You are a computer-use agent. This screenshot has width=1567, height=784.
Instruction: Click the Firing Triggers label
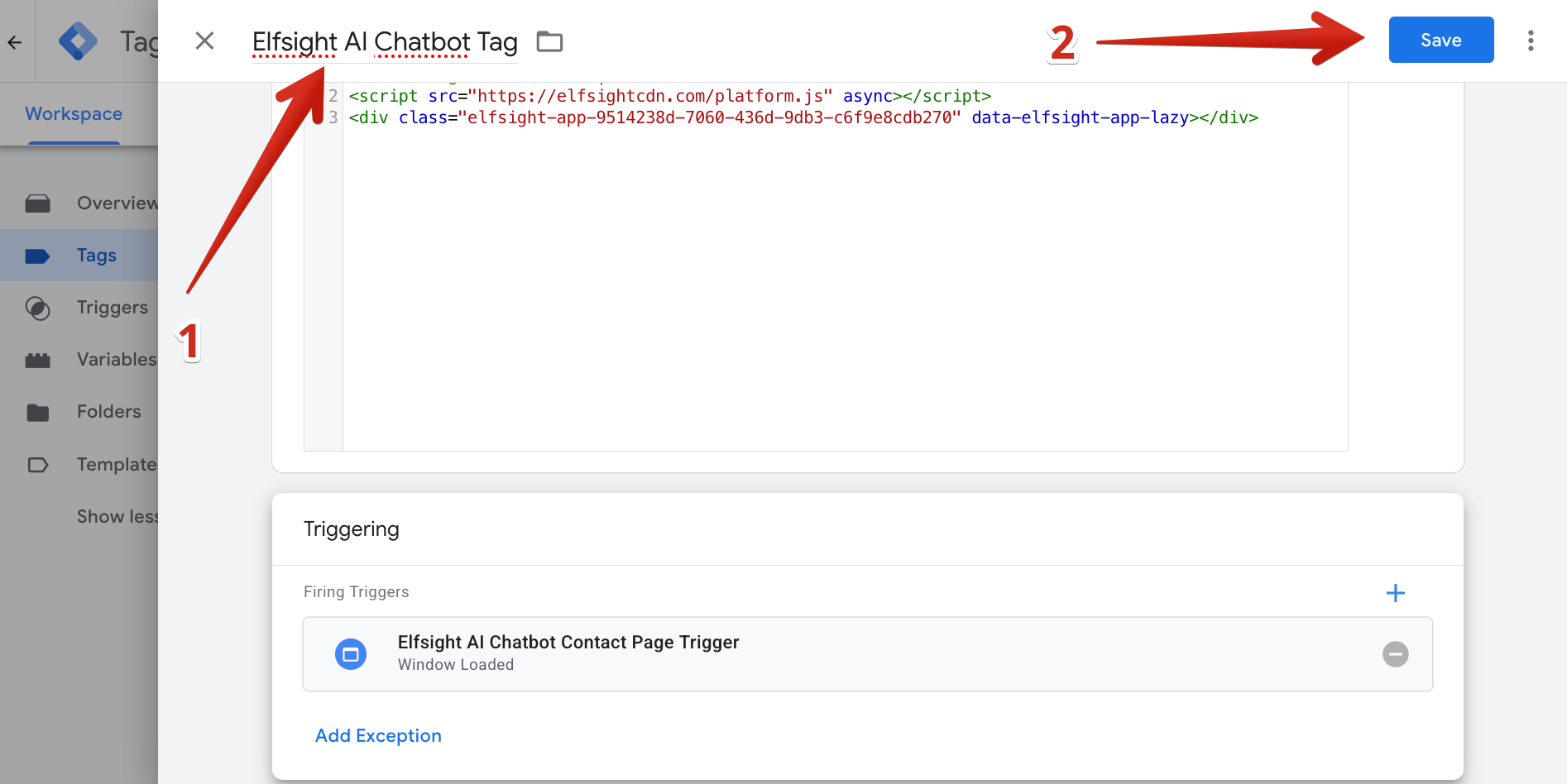tap(357, 592)
